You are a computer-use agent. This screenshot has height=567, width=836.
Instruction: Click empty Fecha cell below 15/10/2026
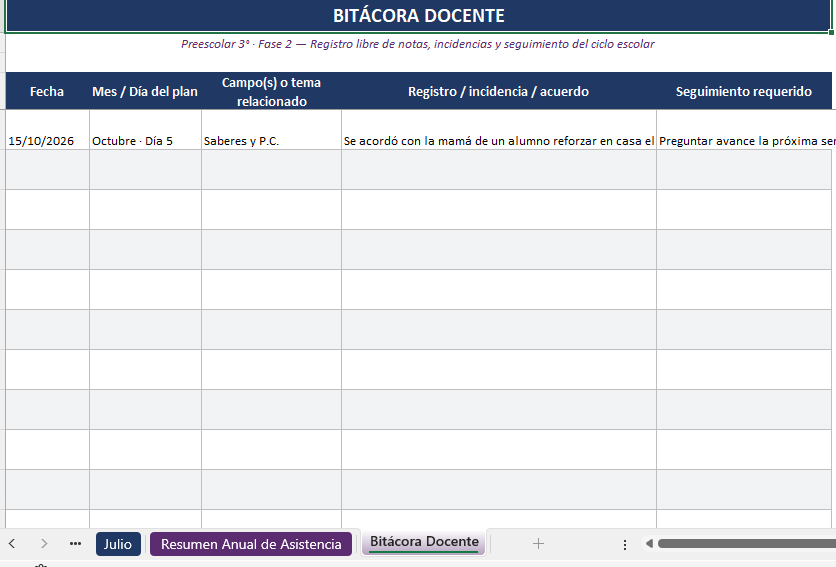tap(47, 170)
